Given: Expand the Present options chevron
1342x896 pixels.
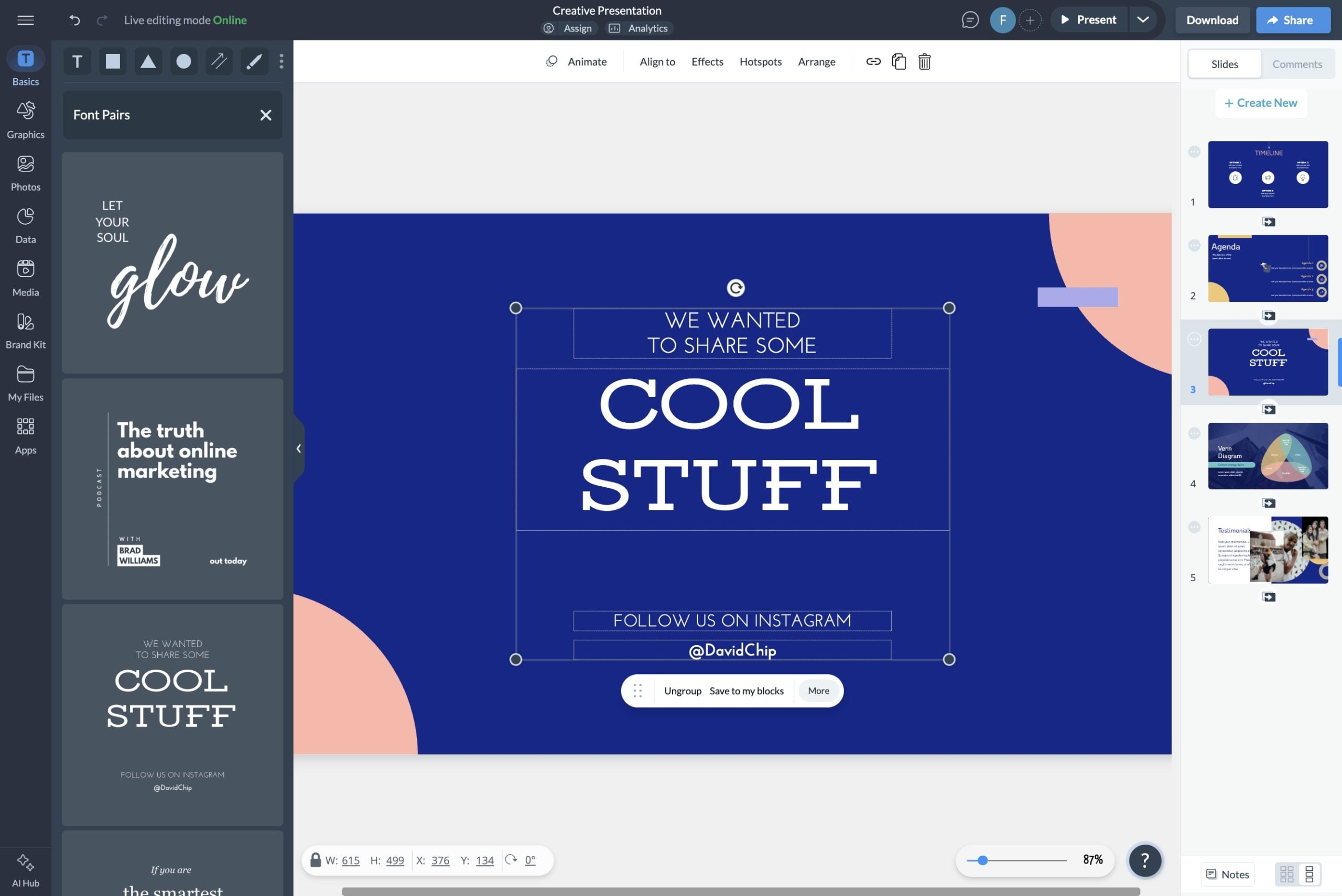Looking at the screenshot, I should click(x=1143, y=19).
